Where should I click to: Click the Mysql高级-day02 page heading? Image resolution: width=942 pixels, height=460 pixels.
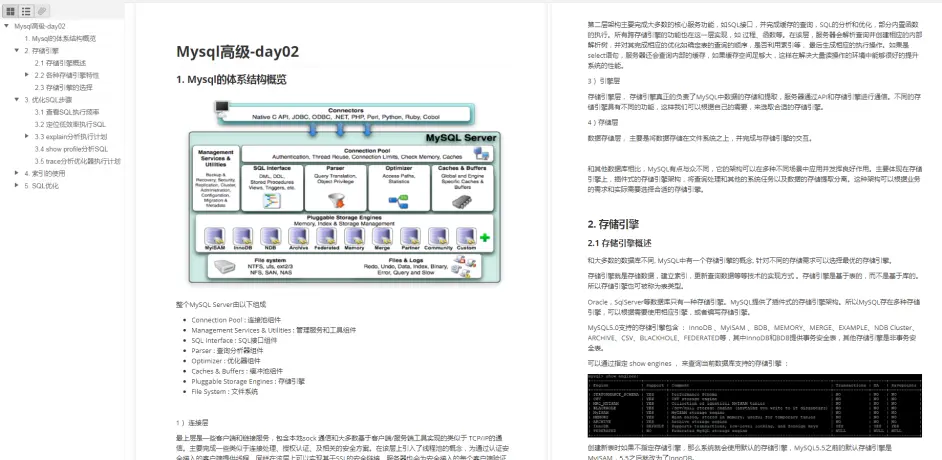coord(237,52)
